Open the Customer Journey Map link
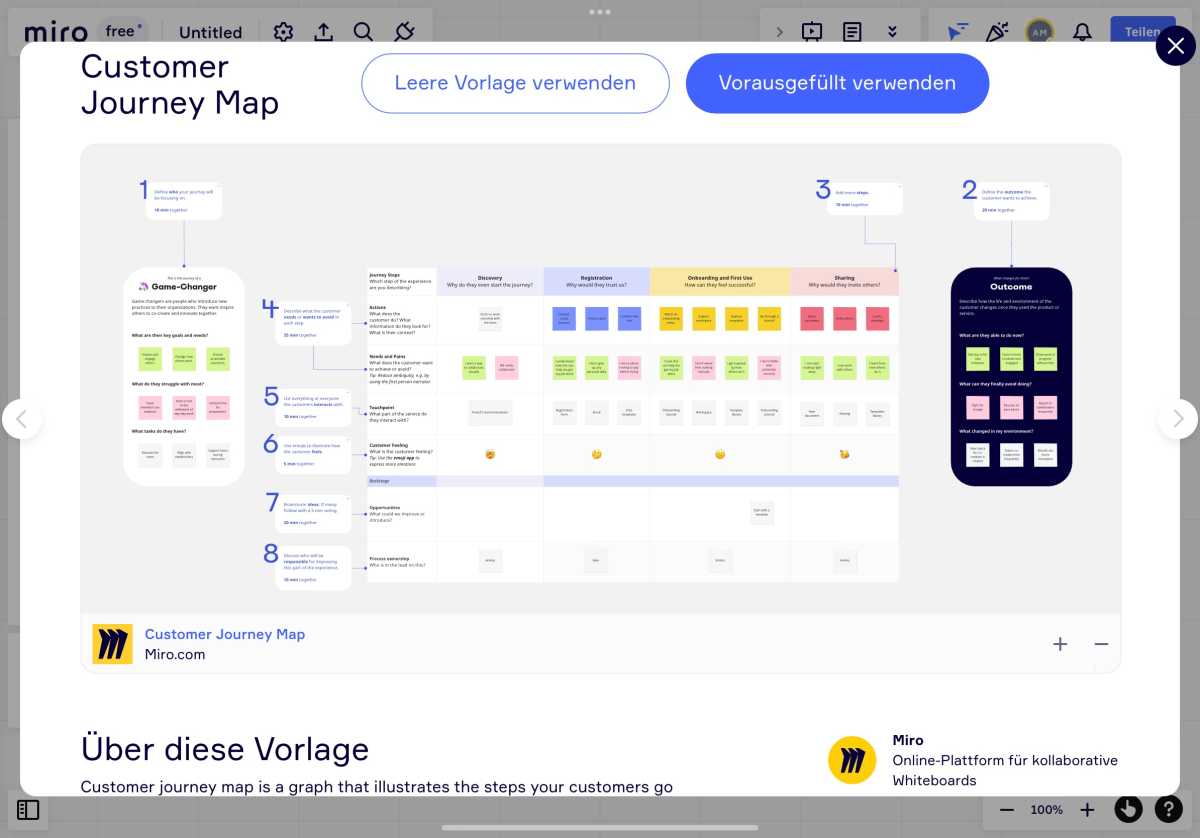The width and height of the screenshot is (1200, 838). 225,634
